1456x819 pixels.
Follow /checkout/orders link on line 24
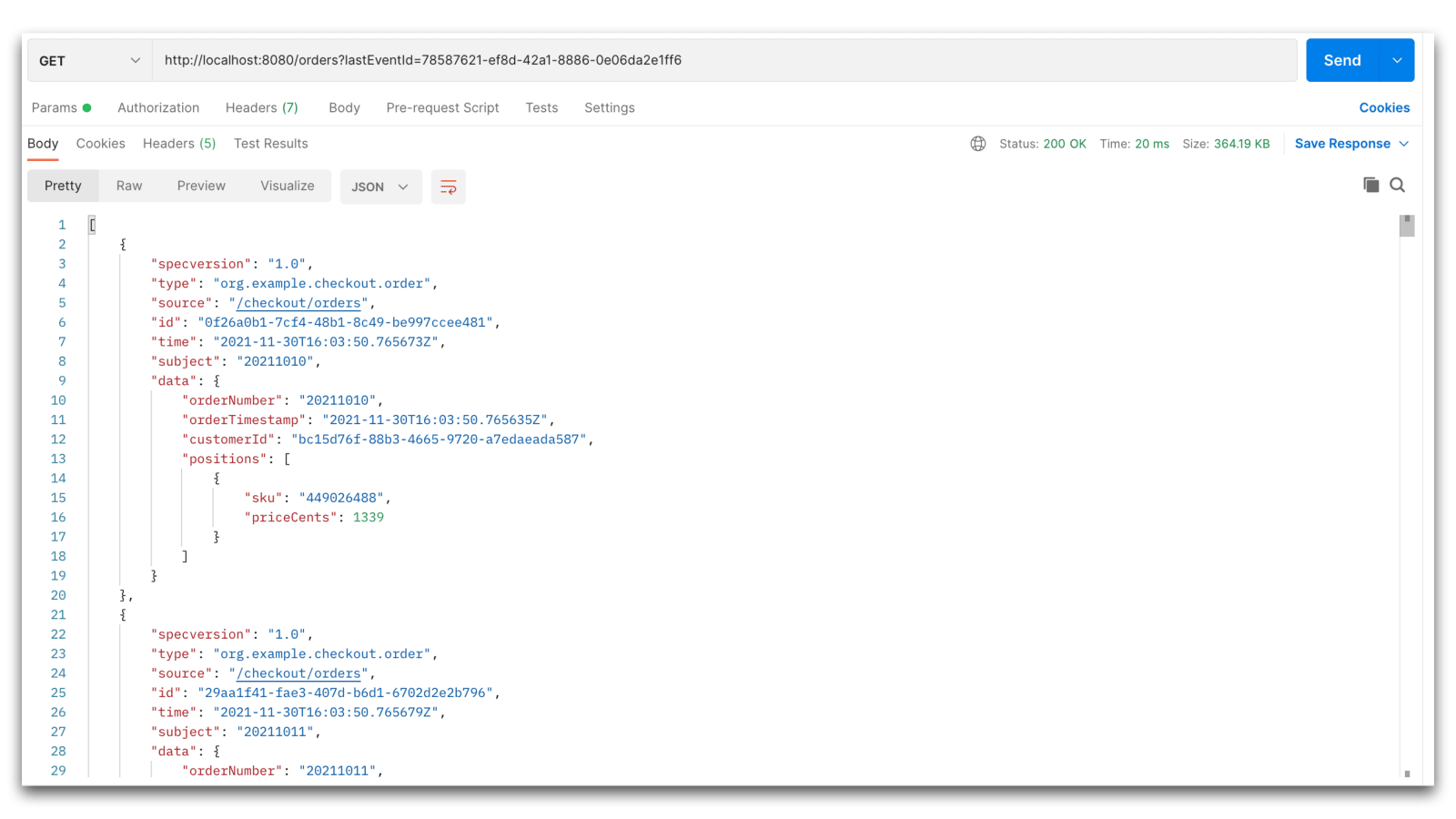click(298, 673)
